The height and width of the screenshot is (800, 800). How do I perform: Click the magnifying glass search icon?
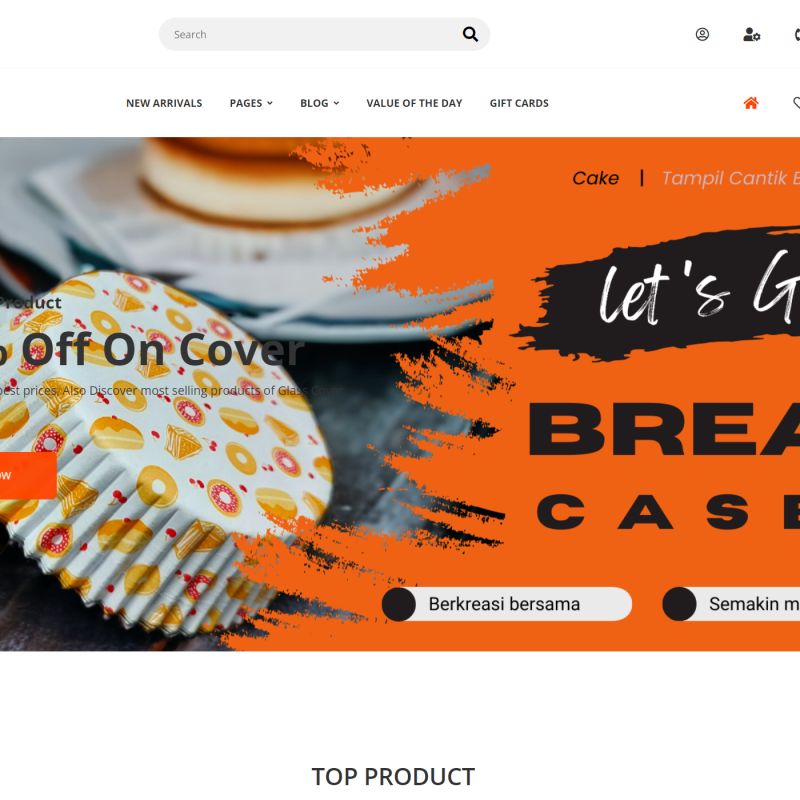pyautogui.click(x=470, y=34)
